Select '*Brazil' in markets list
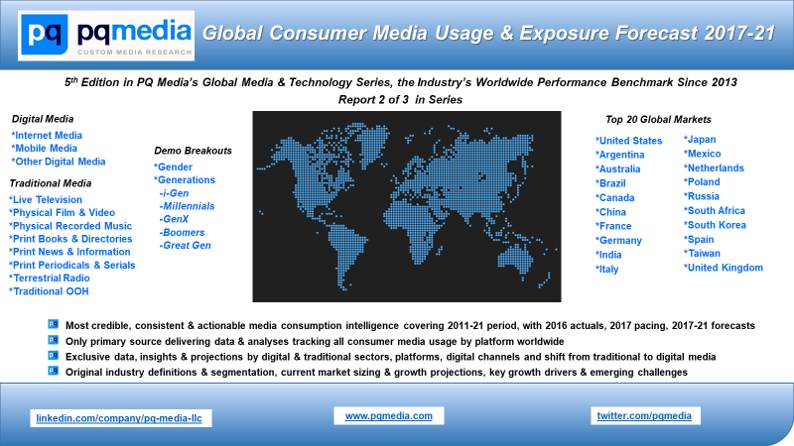The width and height of the screenshot is (794, 446). coord(610,183)
